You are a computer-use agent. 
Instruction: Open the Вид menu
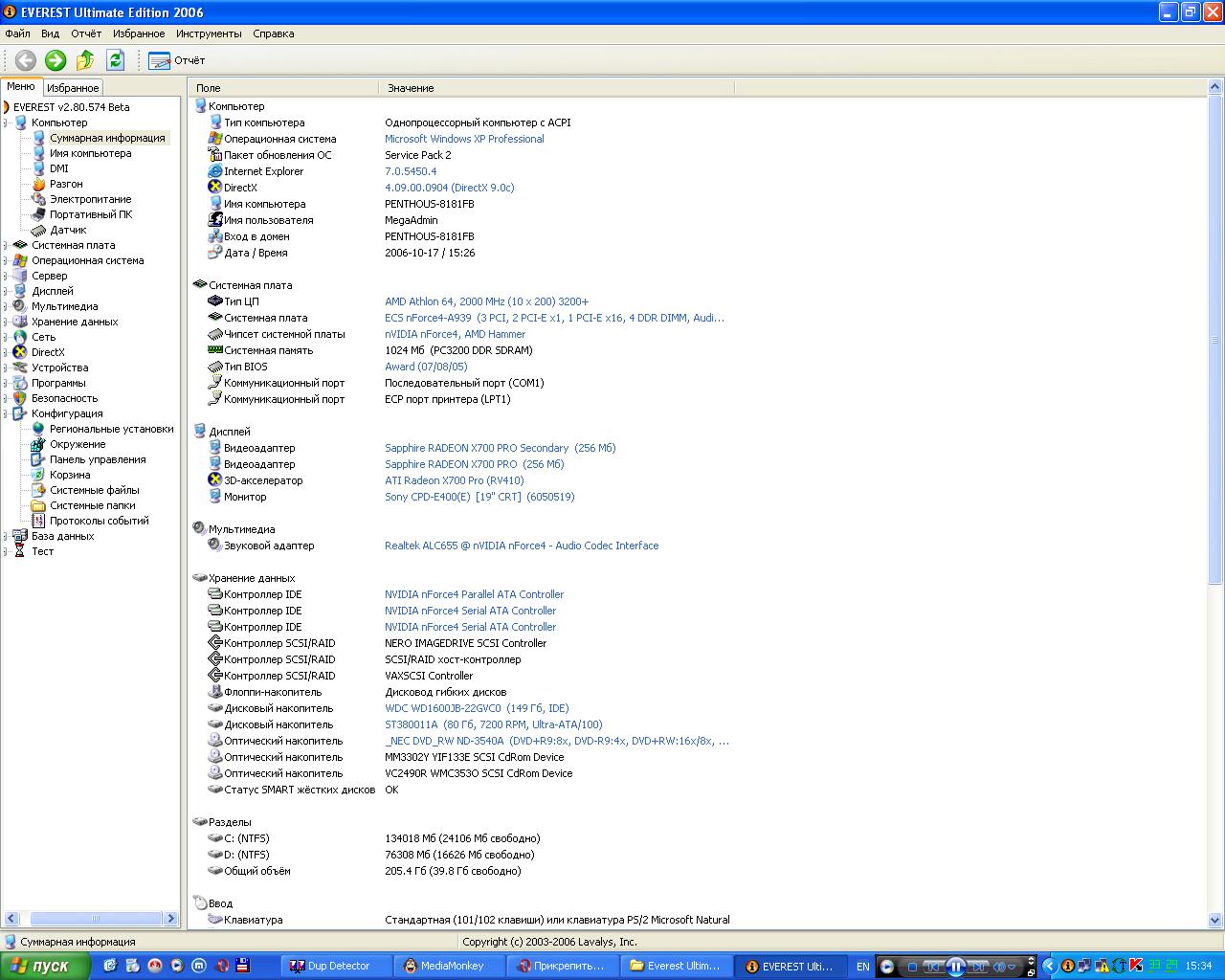51,33
